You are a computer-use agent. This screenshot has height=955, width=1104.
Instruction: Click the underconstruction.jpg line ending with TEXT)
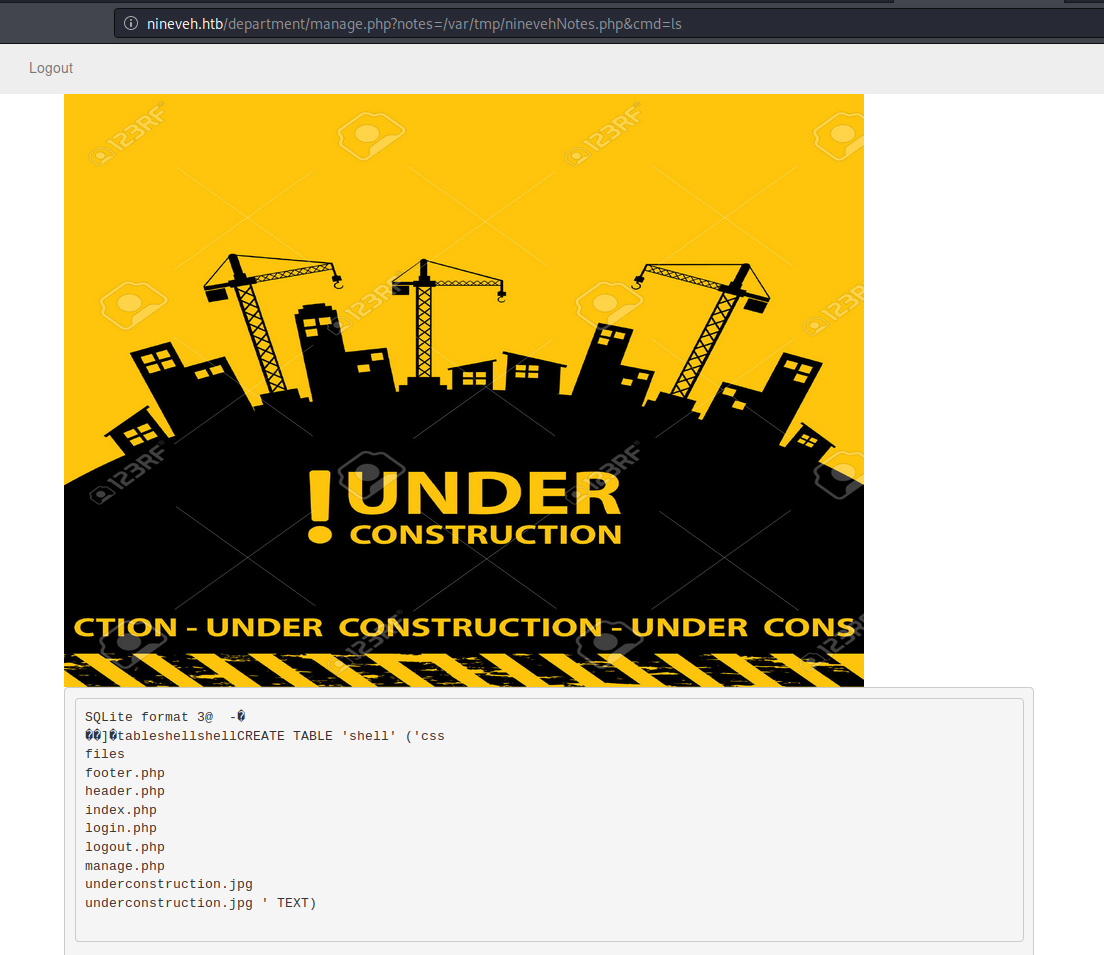point(201,903)
